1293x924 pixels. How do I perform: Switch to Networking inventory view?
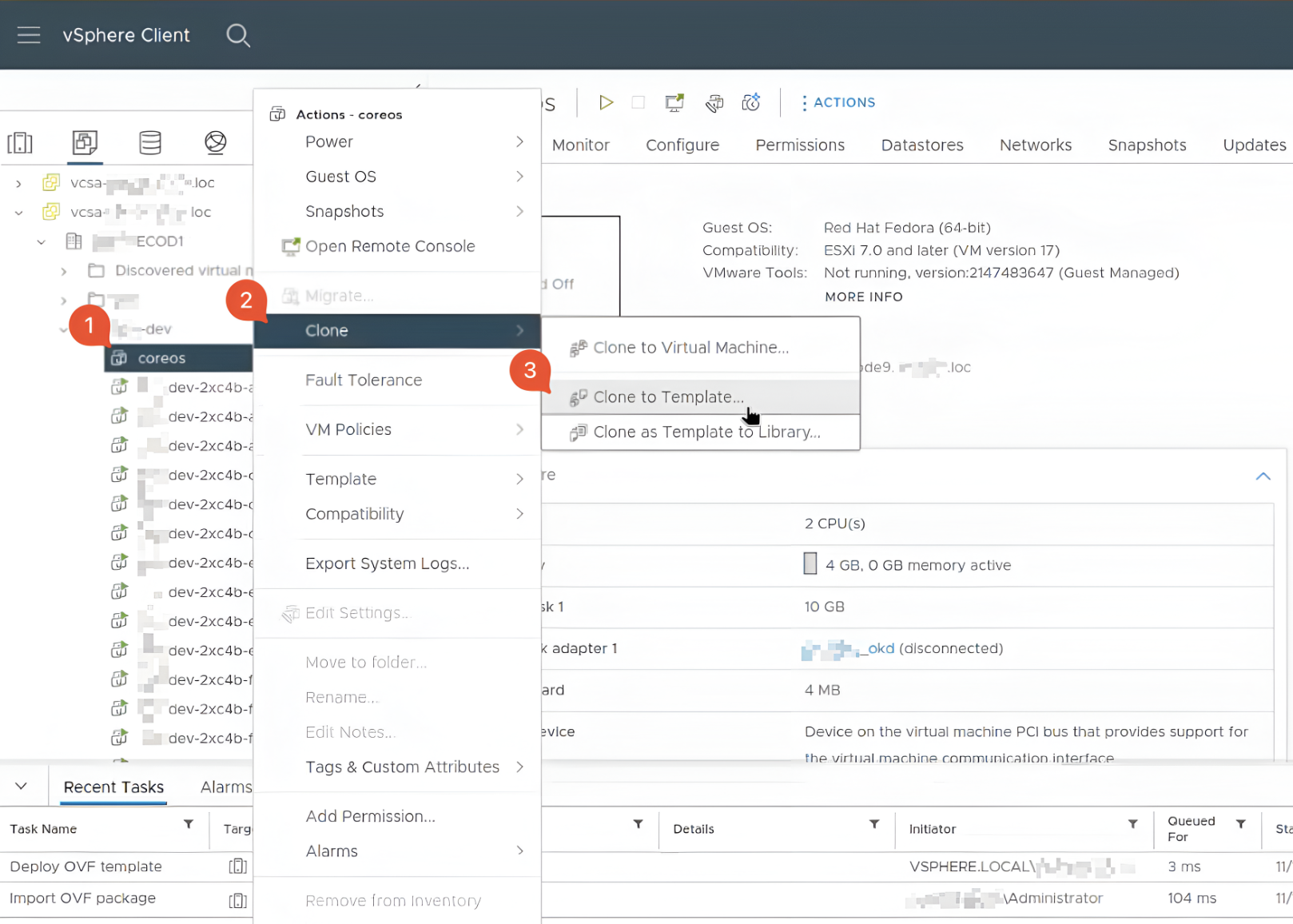(x=215, y=143)
